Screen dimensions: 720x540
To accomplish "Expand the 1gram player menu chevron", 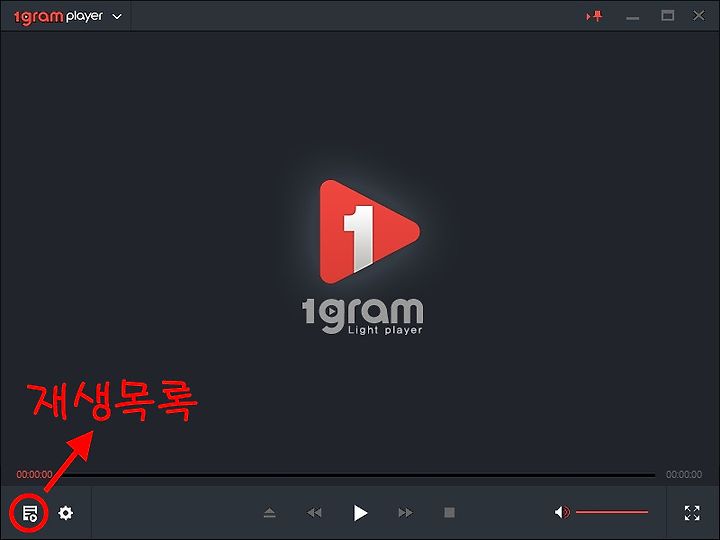I will (x=117, y=17).
